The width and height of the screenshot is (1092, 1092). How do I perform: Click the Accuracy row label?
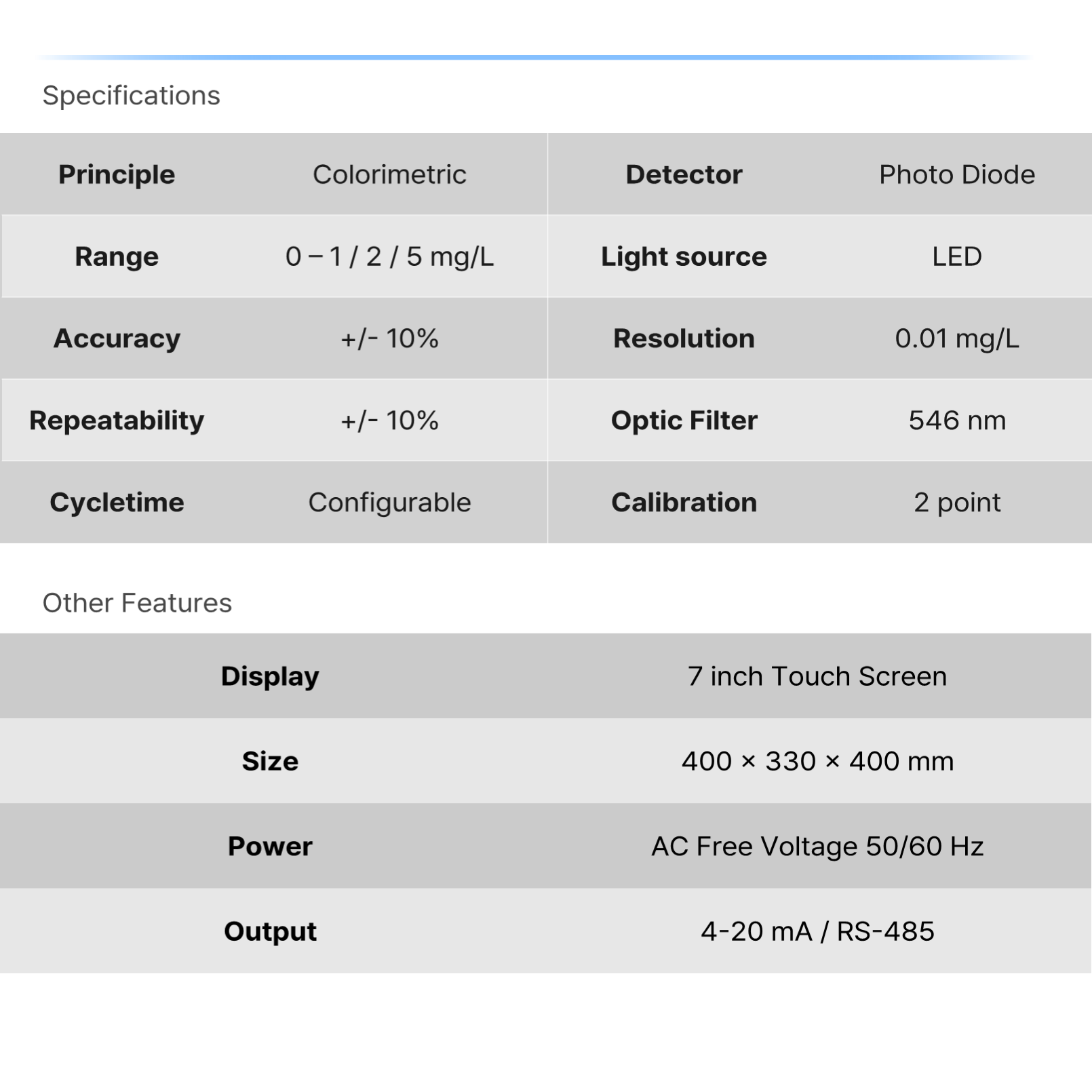click(117, 338)
